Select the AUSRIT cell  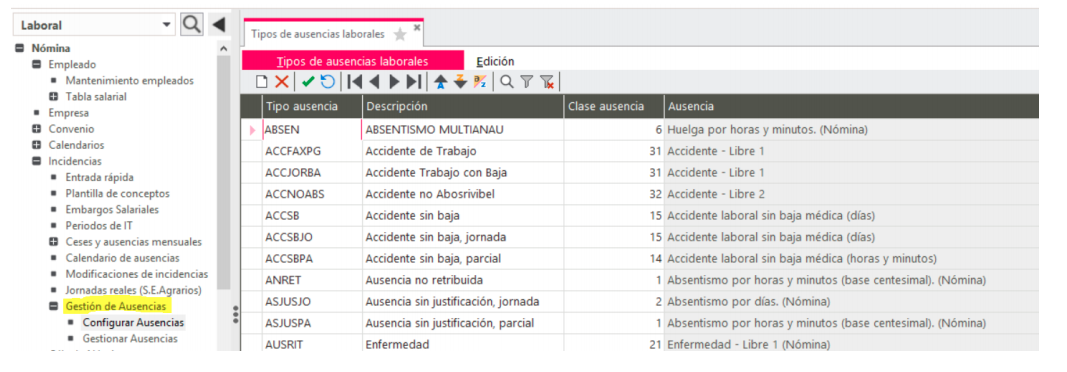click(312, 343)
